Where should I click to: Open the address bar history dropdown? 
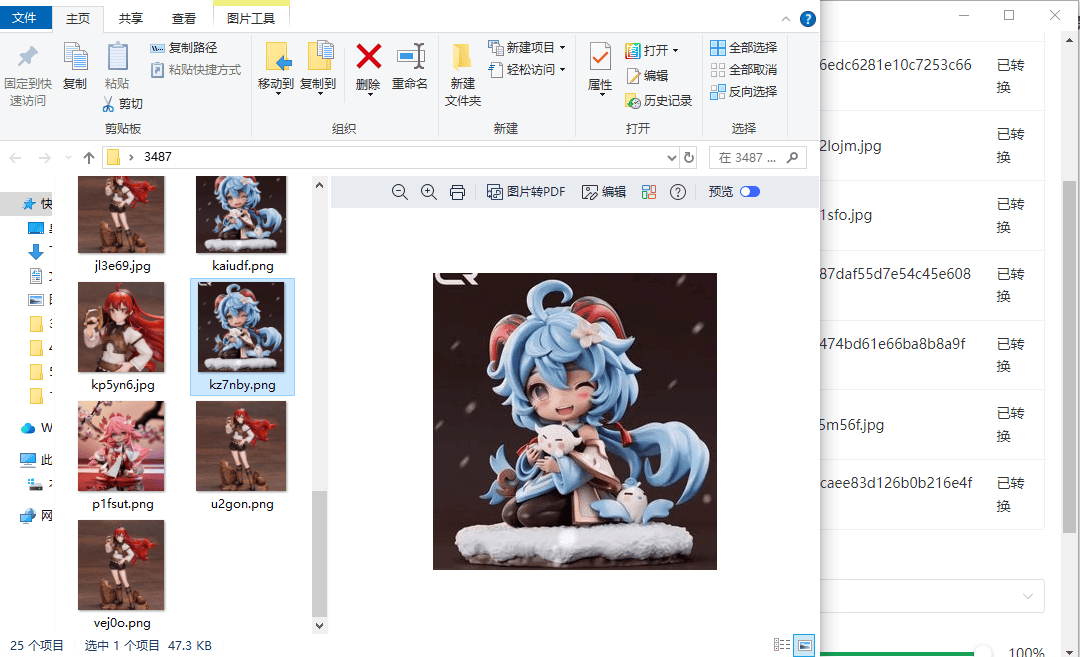[x=672, y=158]
